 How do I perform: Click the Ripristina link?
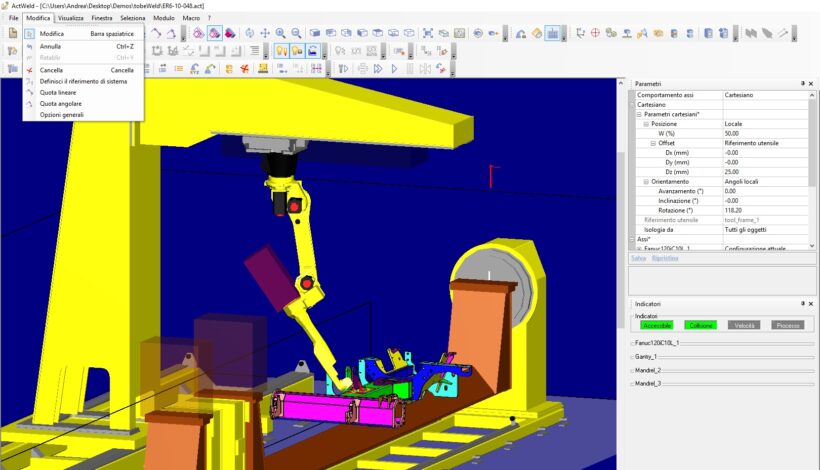click(664, 258)
